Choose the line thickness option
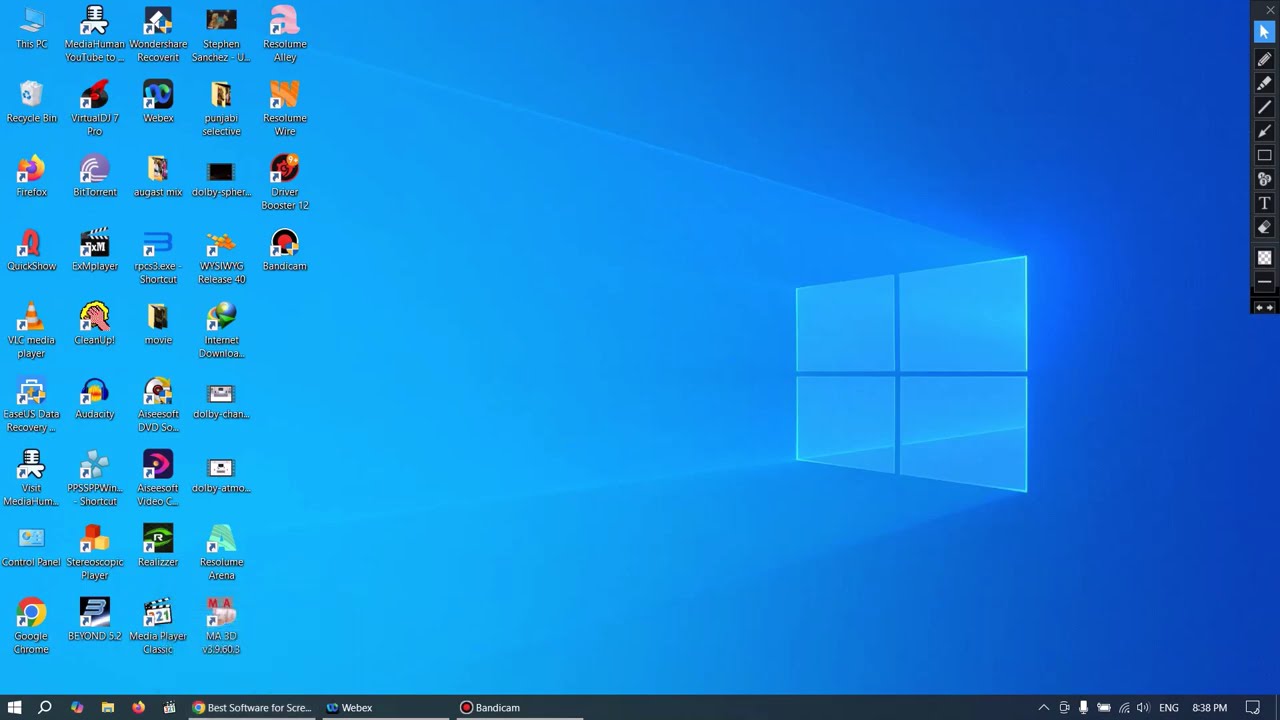This screenshot has width=1280, height=720. click(x=1264, y=282)
